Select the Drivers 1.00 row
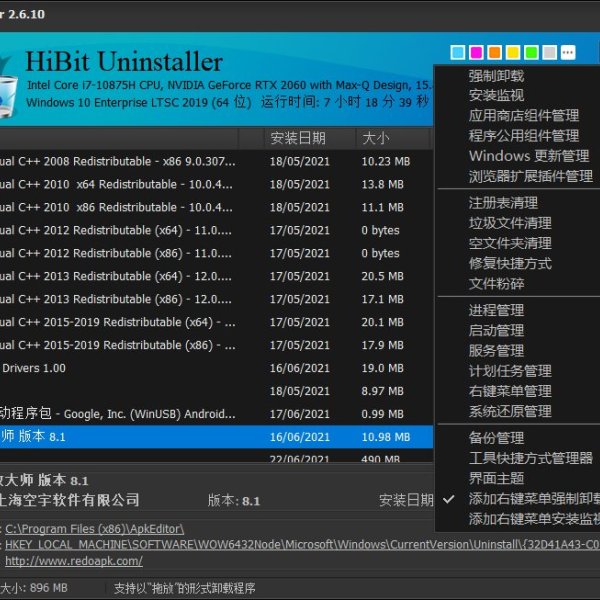Viewport: 600px width, 600px height. coord(217,368)
